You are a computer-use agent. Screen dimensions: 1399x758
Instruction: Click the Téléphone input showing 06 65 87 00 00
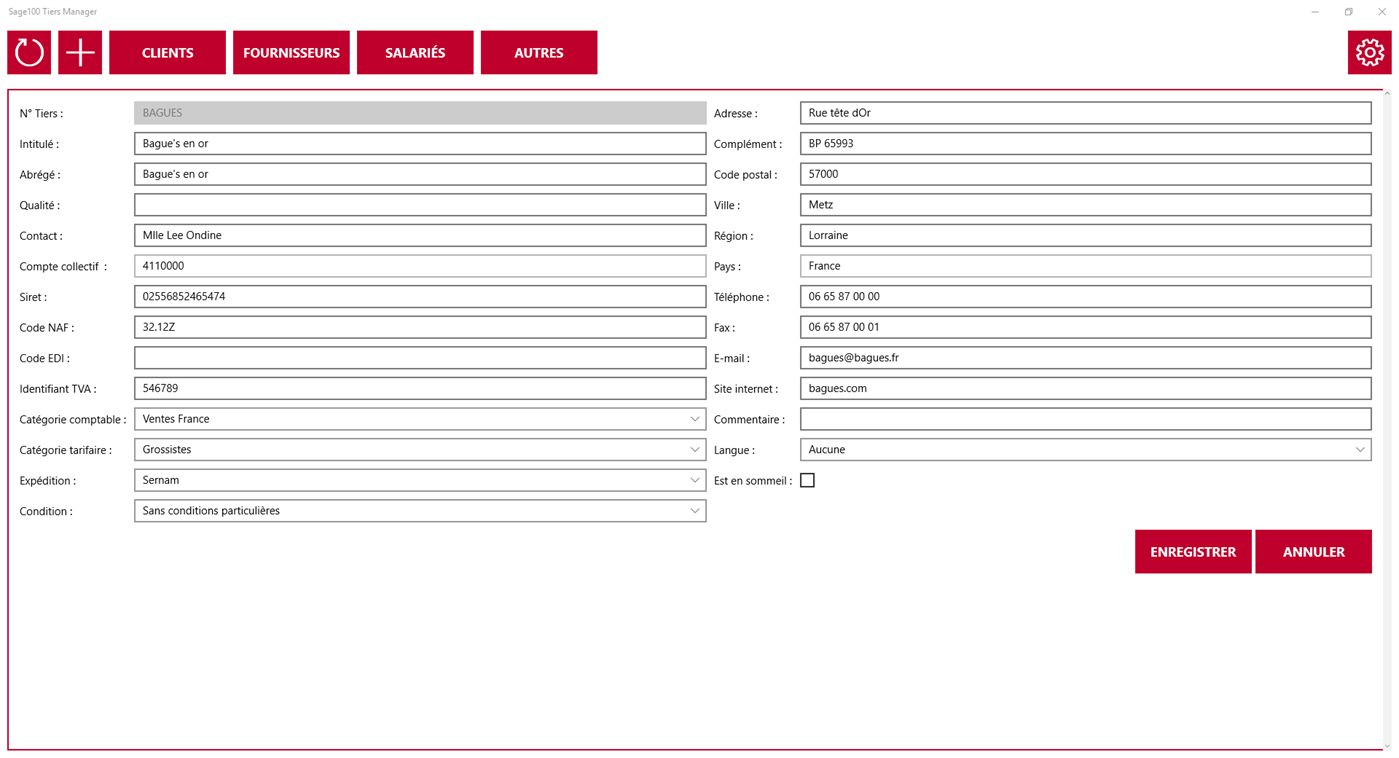point(1085,296)
